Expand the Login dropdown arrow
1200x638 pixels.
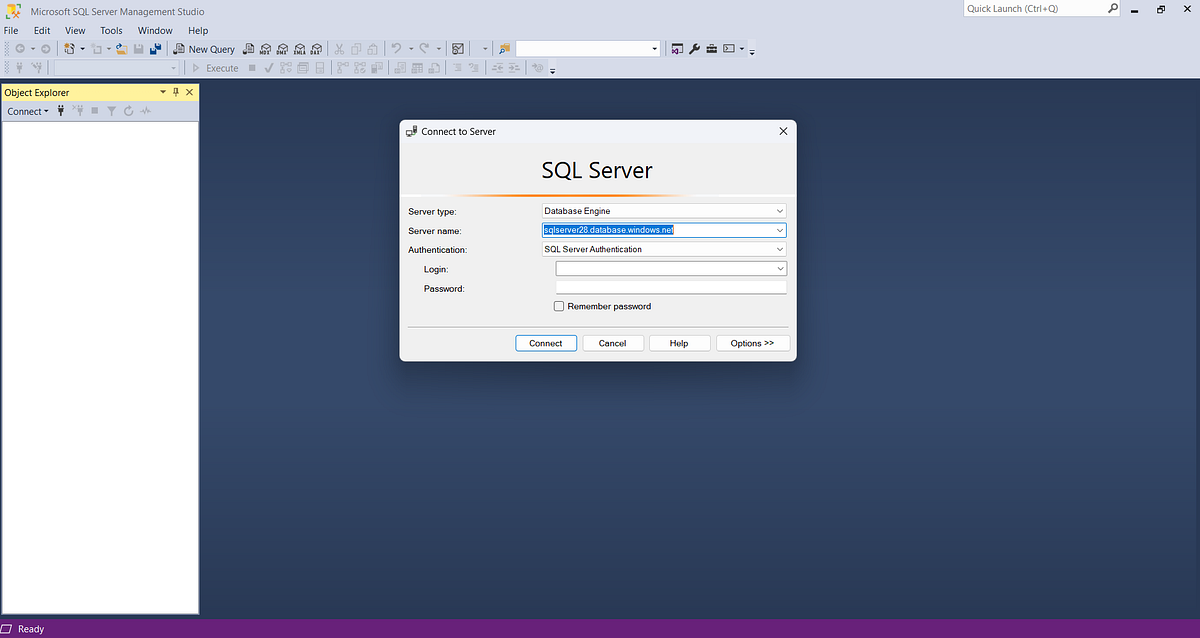point(780,269)
